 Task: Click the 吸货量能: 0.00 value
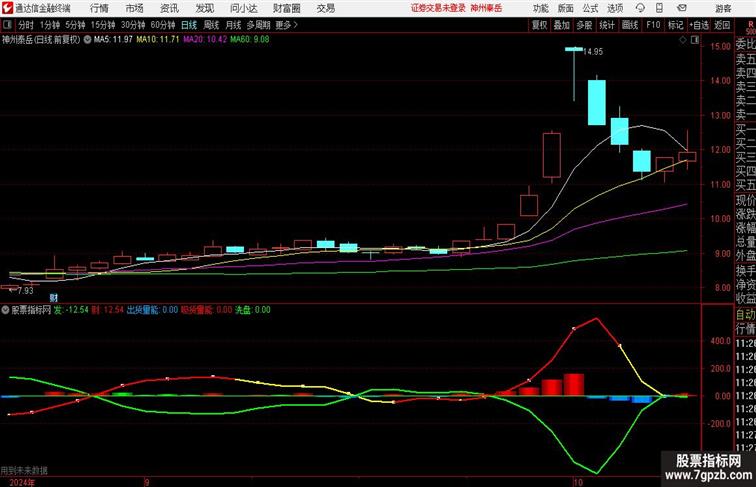click(x=206, y=310)
